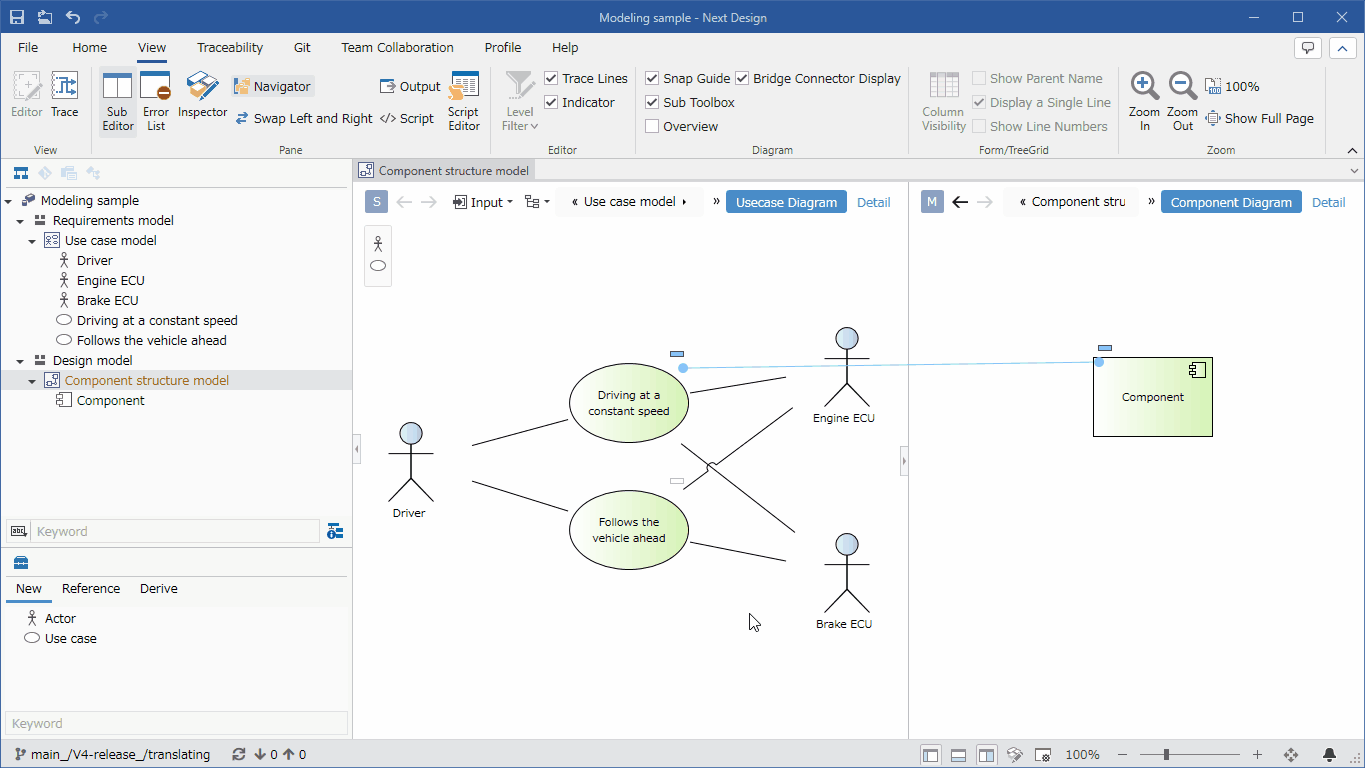
Task: Click the minus zoom button in status bar
Action: coord(1122,755)
